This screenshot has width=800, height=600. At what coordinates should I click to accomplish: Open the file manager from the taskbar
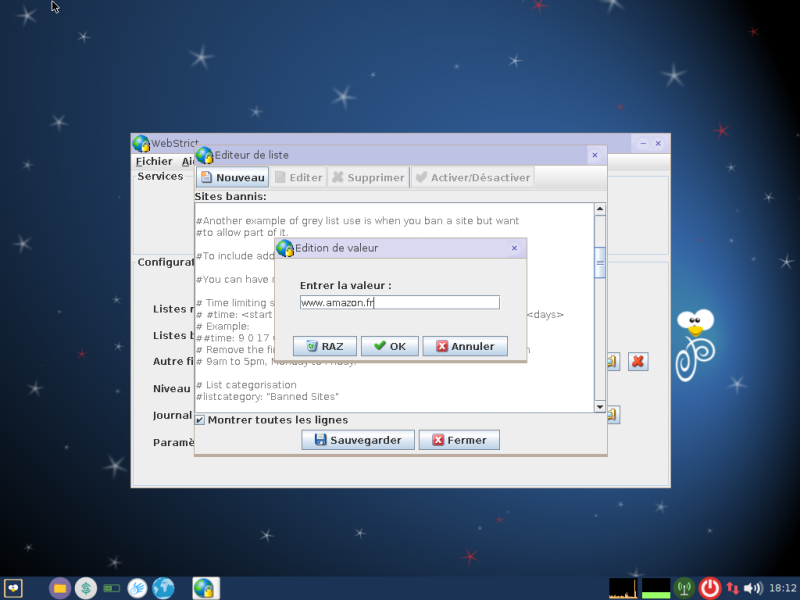[x=60, y=588]
